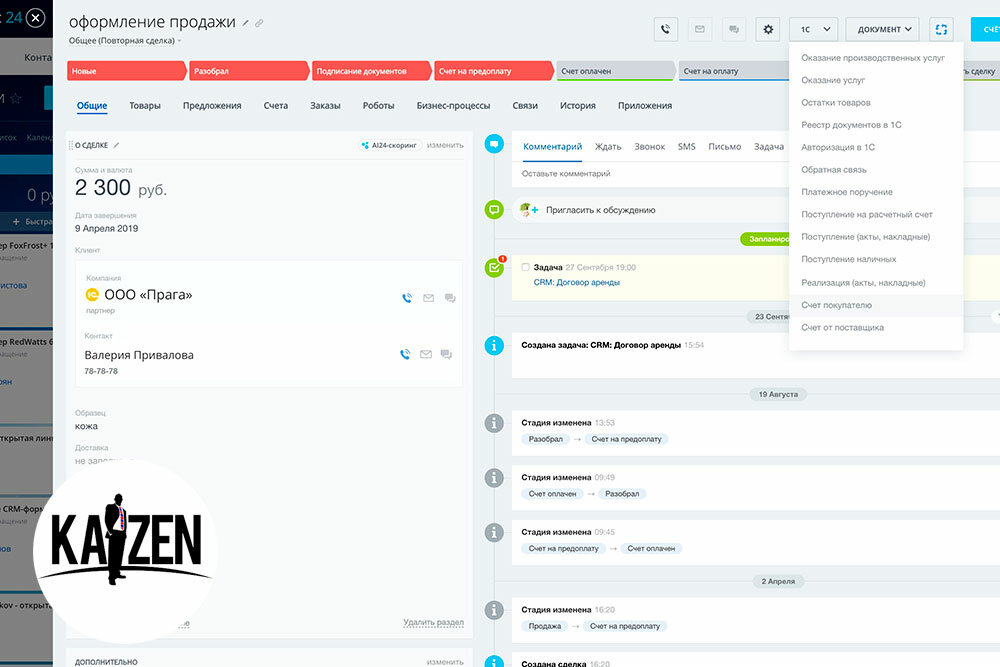The image size is (1000, 667).
Task: Select Счет покупателю menu item
Action: [x=876, y=305]
